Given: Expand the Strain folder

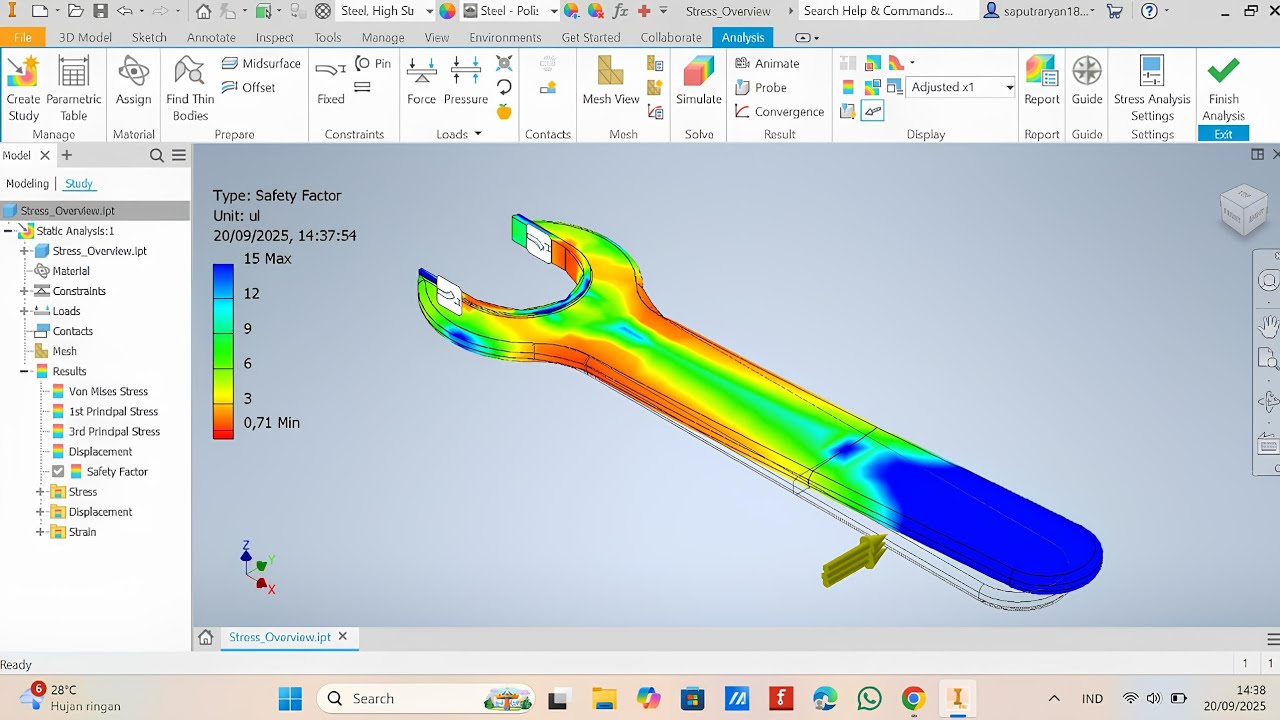Looking at the screenshot, I should pyautogui.click(x=40, y=532).
